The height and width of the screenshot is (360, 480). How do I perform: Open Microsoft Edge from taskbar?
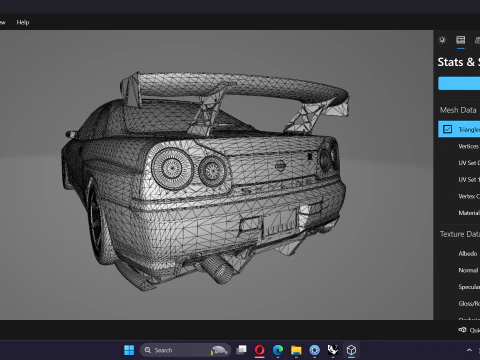pos(278,350)
